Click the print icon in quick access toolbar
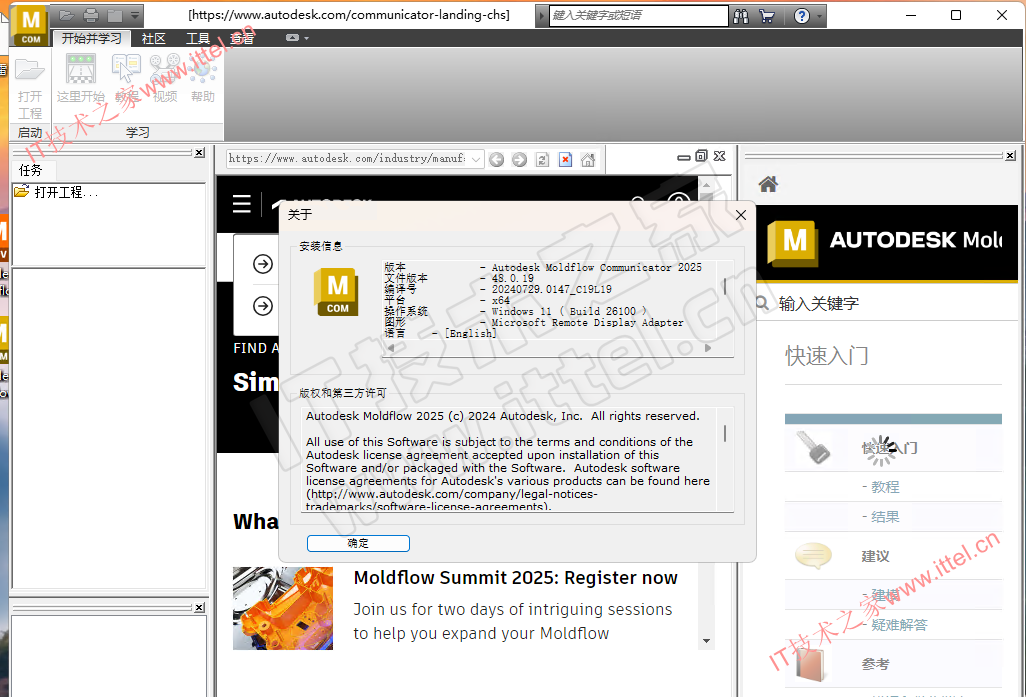This screenshot has height=697, width=1026. (x=92, y=15)
